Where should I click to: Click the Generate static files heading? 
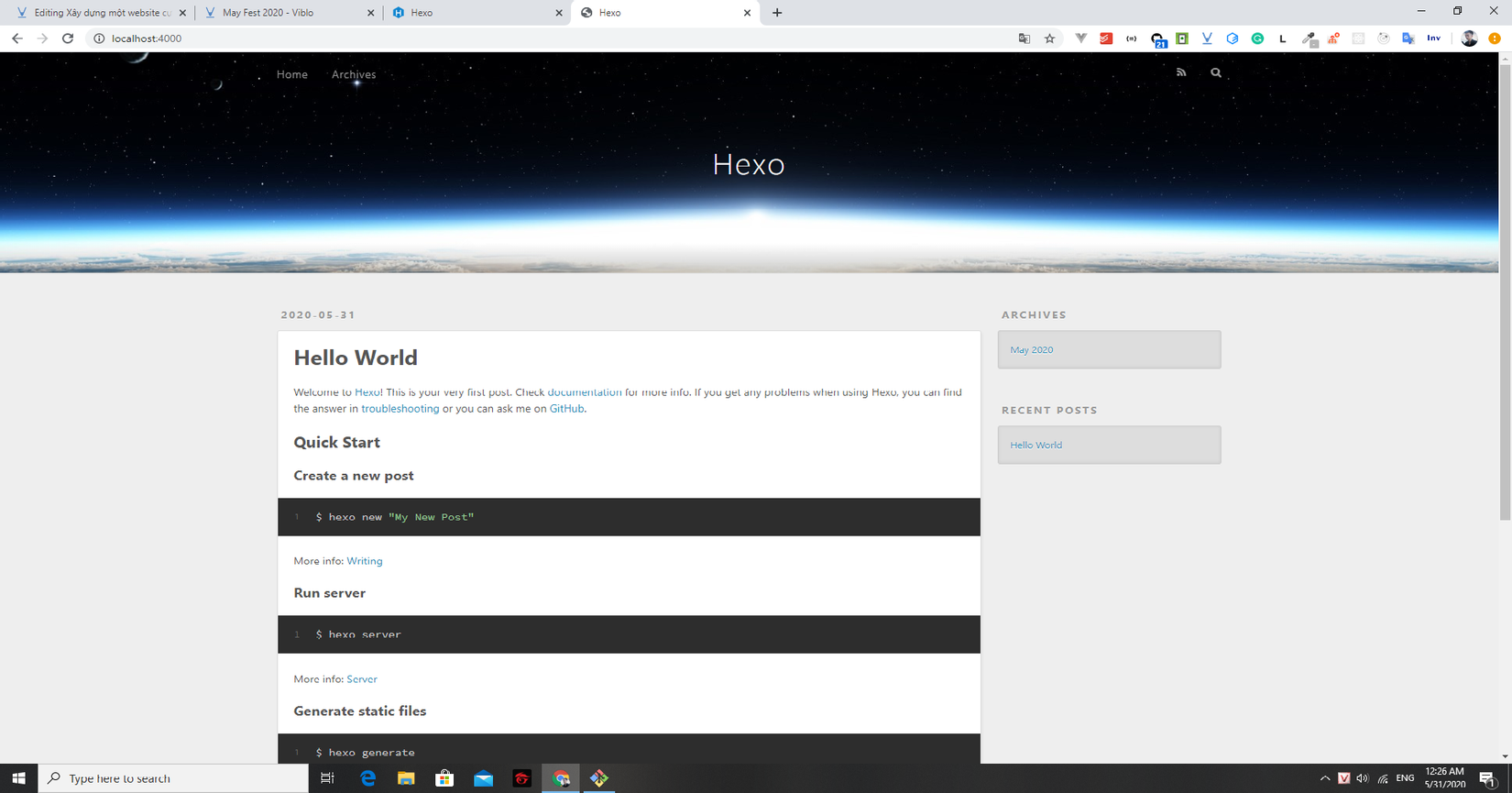point(359,711)
